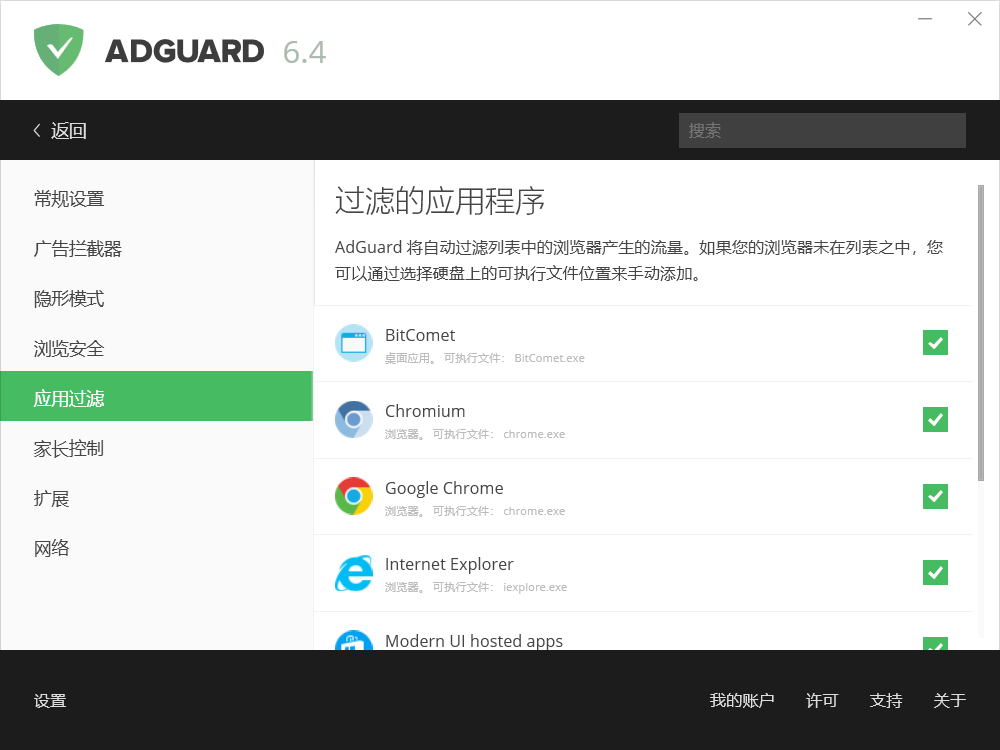Viewport: 1000px width, 750px height.
Task: Open 家长控制 settings
Action: (157, 448)
